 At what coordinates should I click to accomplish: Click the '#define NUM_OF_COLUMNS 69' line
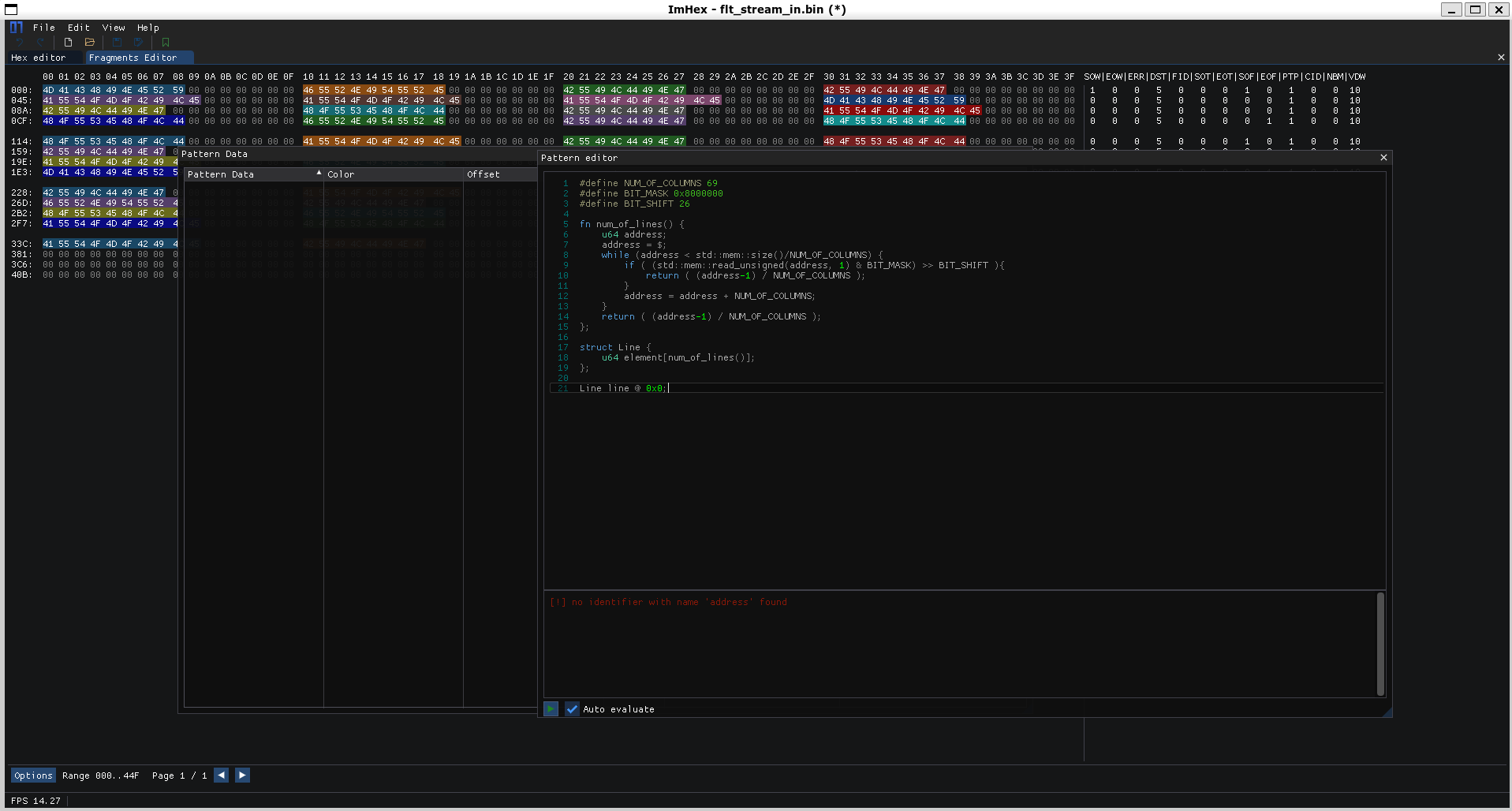(648, 183)
